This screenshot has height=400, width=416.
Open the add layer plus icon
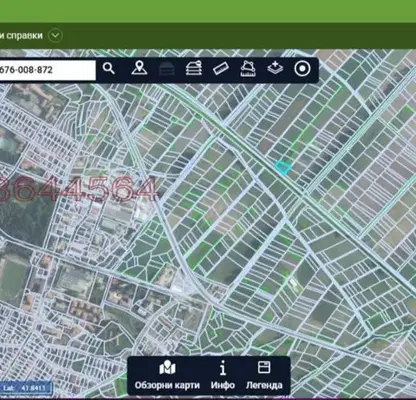(x=275, y=68)
